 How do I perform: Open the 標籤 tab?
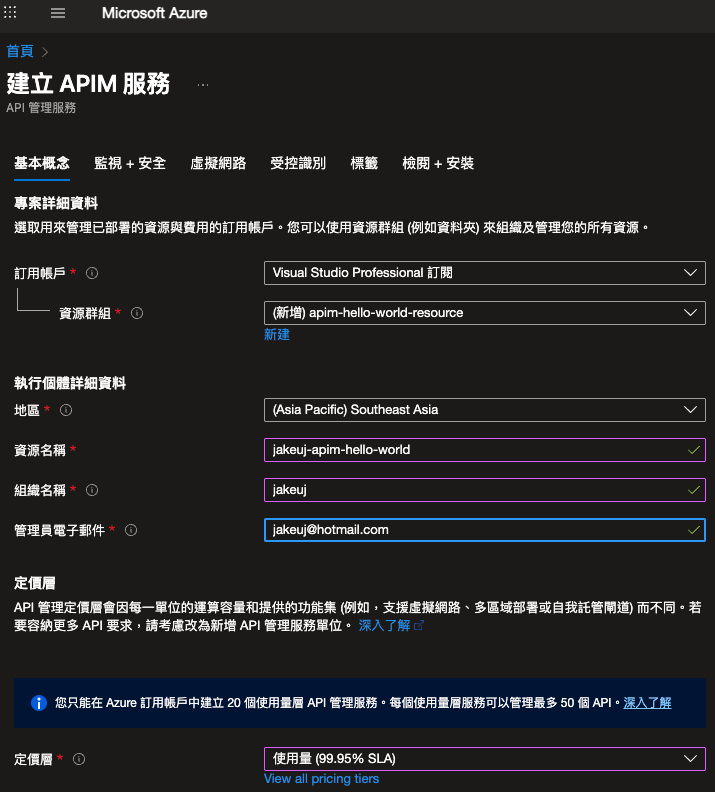(364, 163)
